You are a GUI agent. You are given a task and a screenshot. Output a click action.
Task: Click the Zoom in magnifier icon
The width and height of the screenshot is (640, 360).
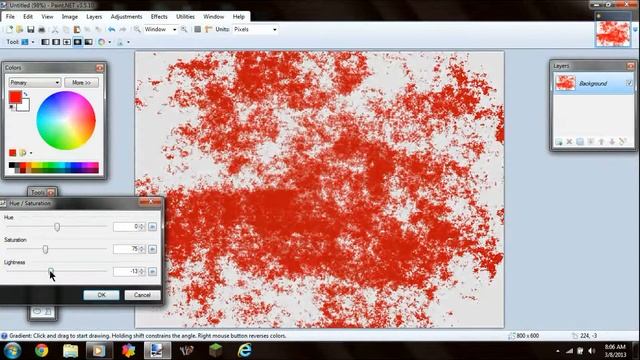(x=184, y=29)
